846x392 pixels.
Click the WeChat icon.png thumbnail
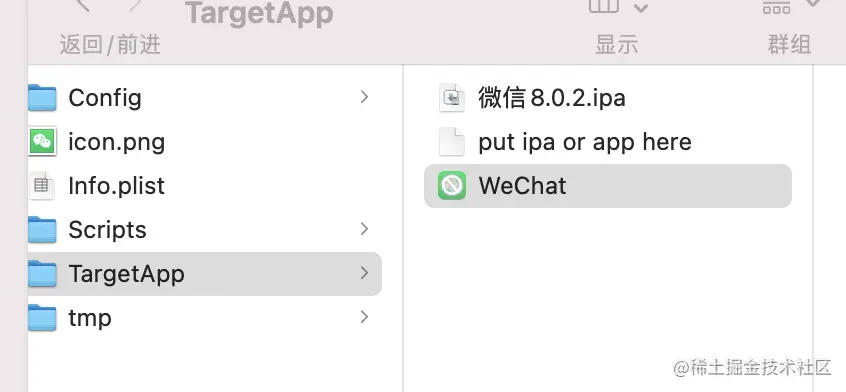42,142
